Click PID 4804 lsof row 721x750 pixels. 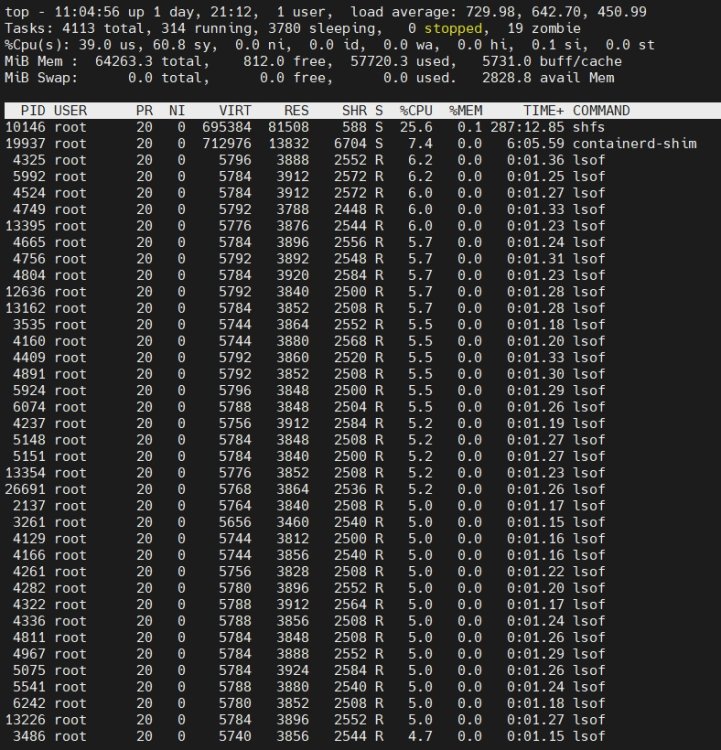tap(305, 276)
